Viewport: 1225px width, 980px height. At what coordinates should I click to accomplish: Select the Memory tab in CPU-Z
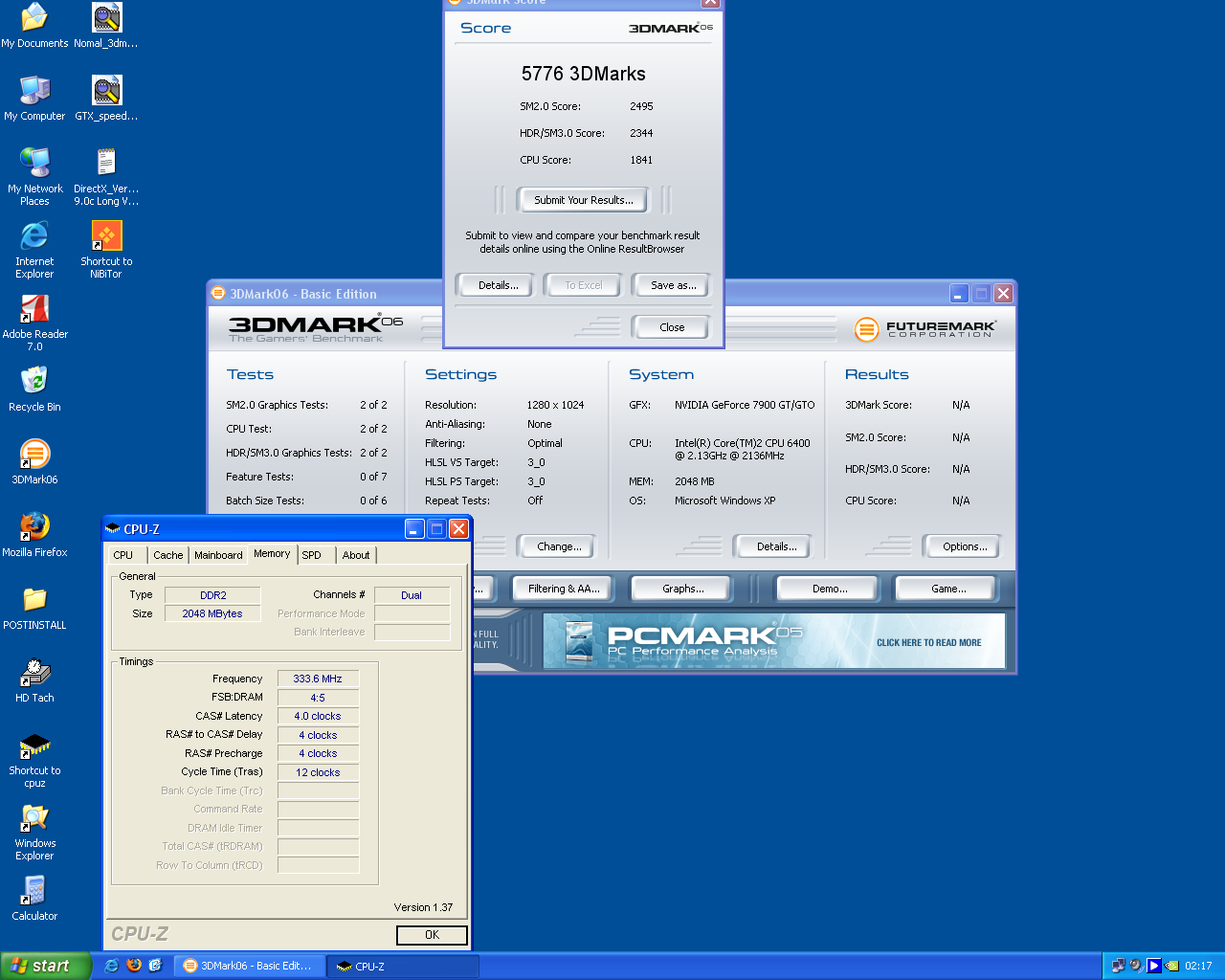[272, 553]
